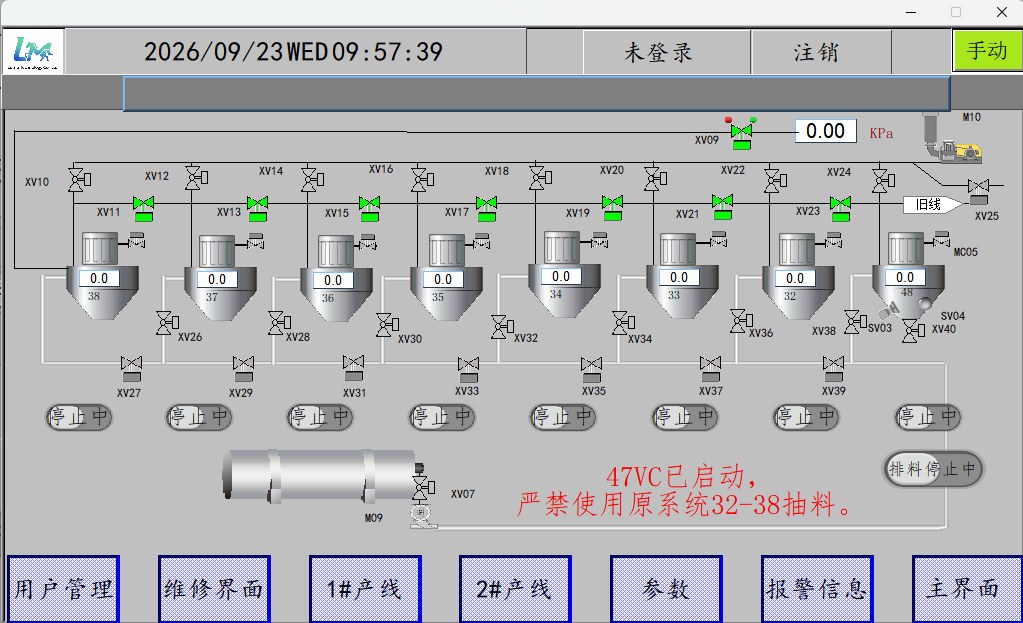1023x623 pixels.
Task: Select the M09 pump icon
Action: 422,516
